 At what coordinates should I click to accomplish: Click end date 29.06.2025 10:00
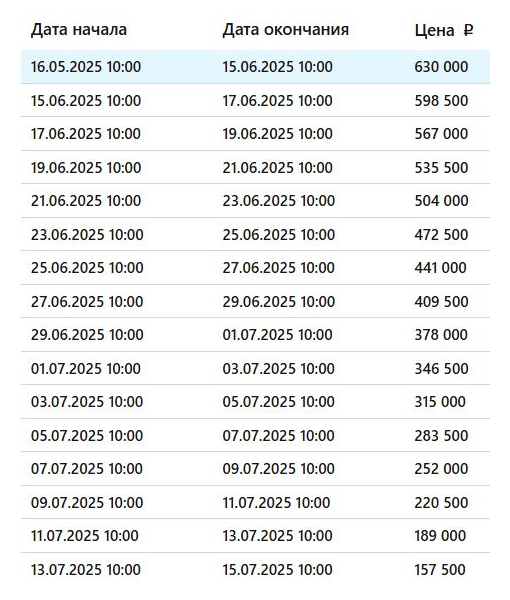[x=279, y=301]
